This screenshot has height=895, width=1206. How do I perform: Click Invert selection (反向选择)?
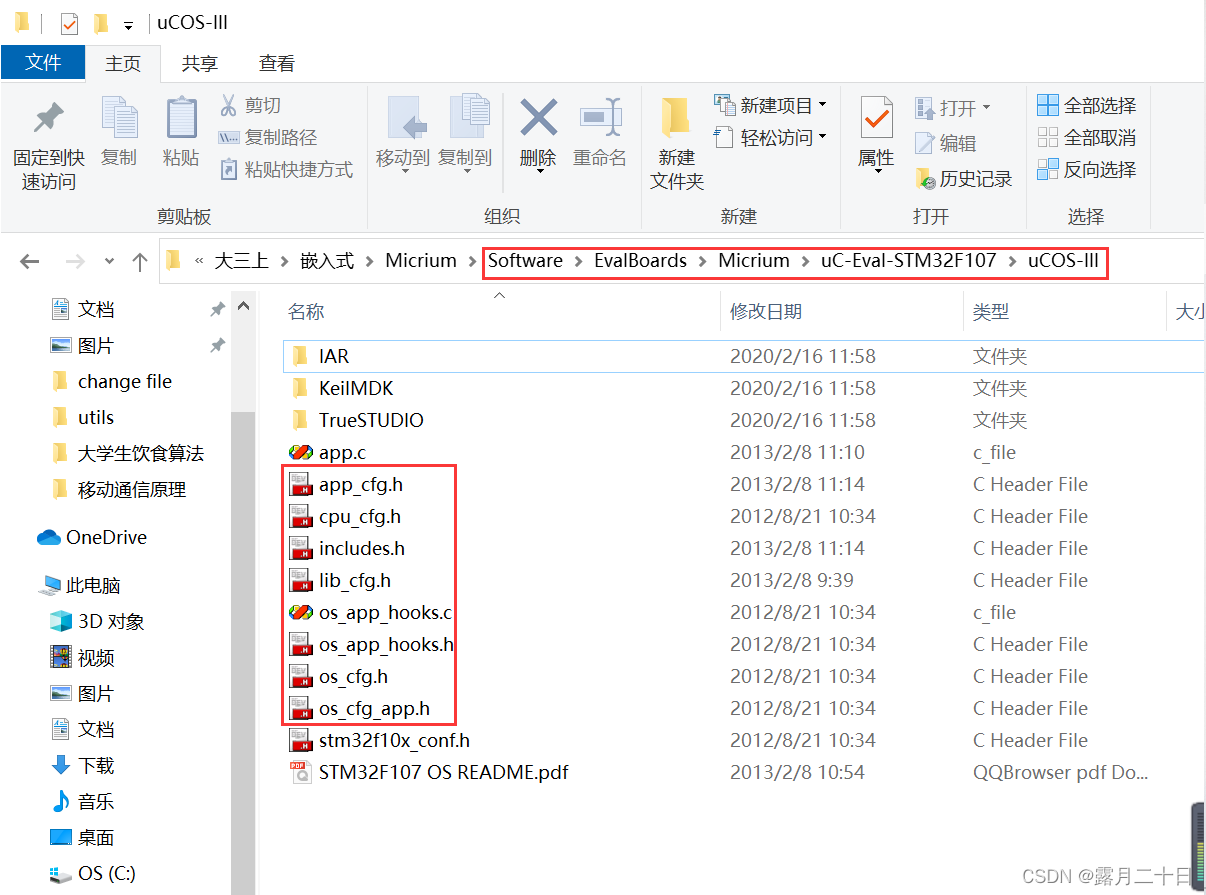[x=1087, y=169]
